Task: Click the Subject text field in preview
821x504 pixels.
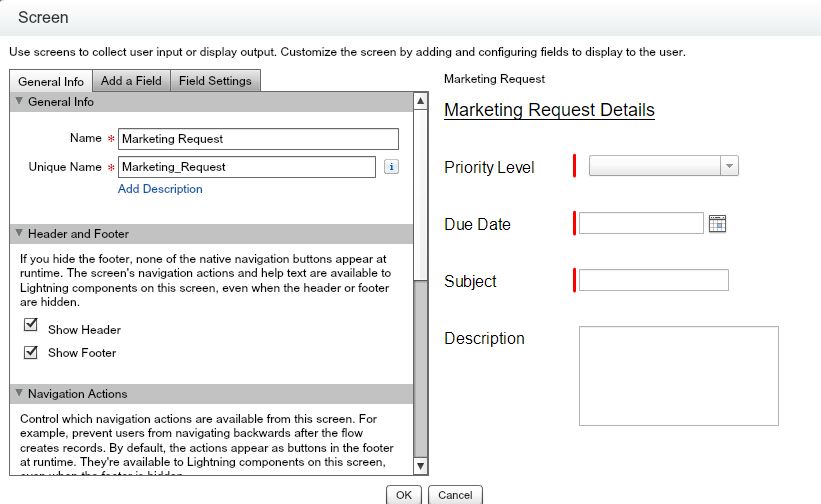Action: (x=654, y=281)
